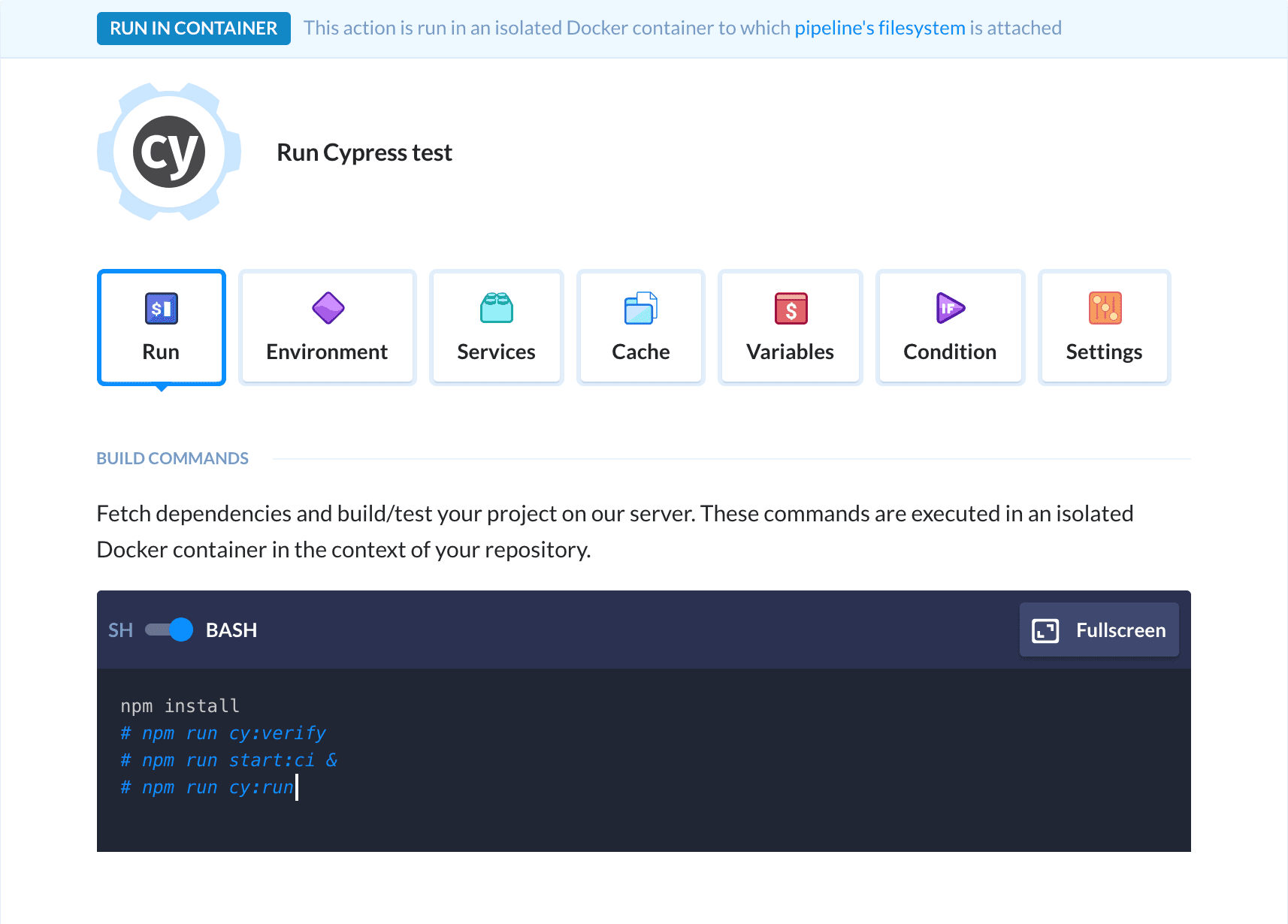Place cursor on the npm install line
The image size is (1288, 924).
pyautogui.click(x=180, y=706)
